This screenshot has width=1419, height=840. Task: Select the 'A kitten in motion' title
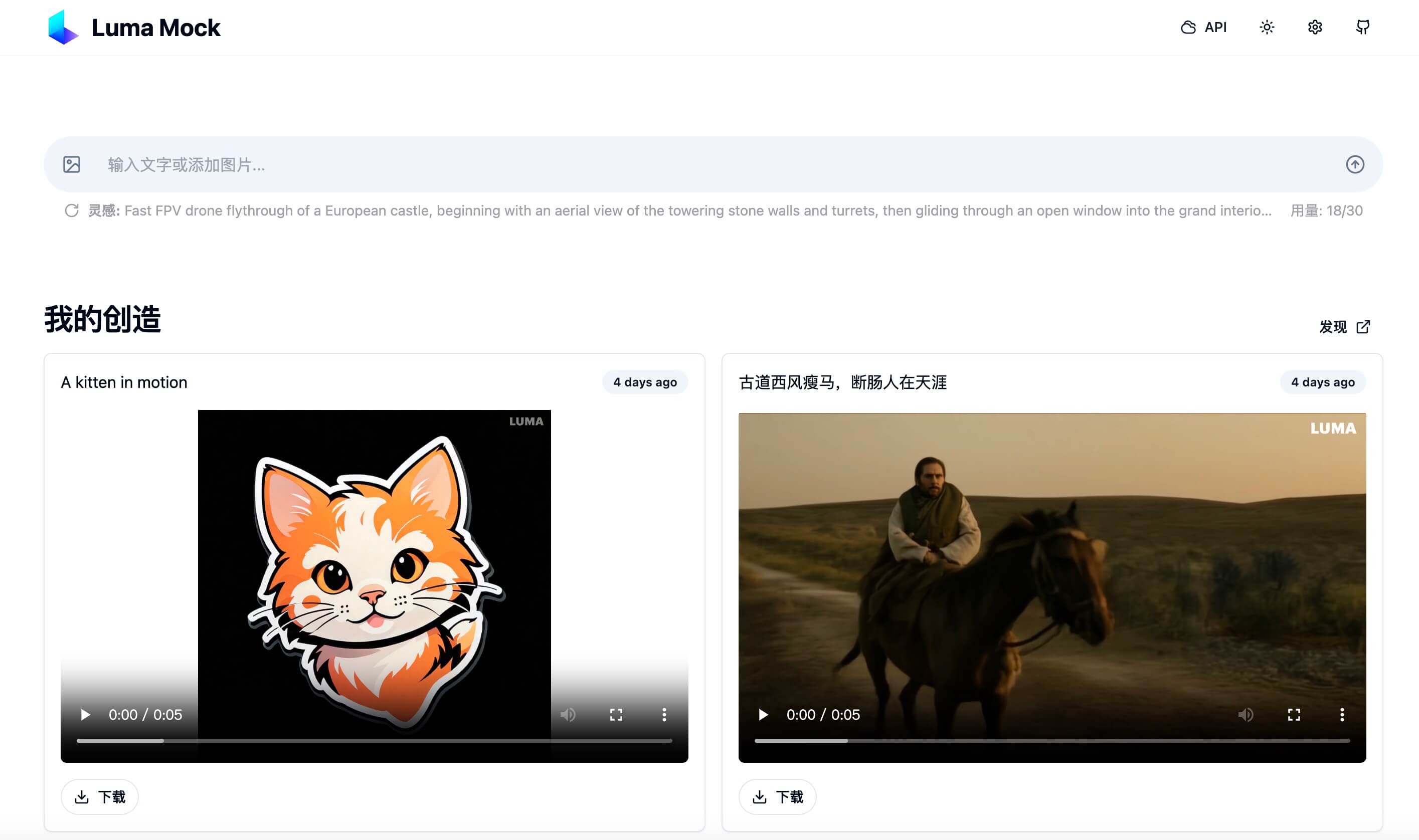pos(124,382)
